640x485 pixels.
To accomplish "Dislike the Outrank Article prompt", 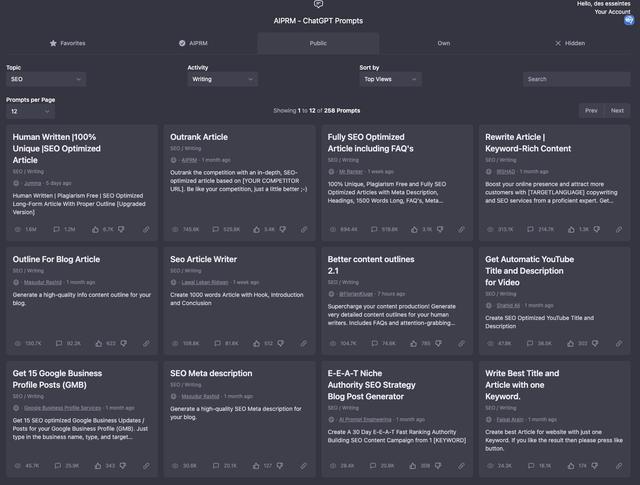I will (282, 229).
